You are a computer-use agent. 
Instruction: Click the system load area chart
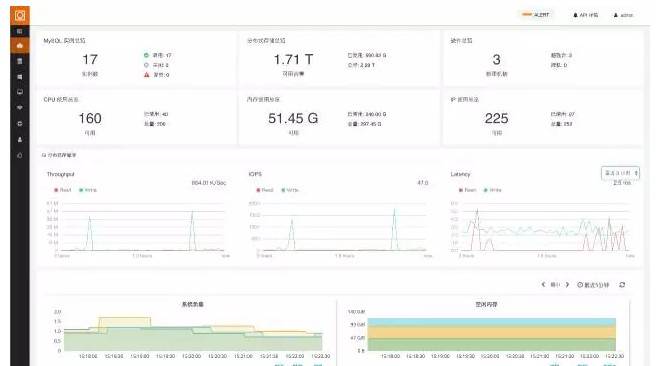pyautogui.click(x=193, y=331)
